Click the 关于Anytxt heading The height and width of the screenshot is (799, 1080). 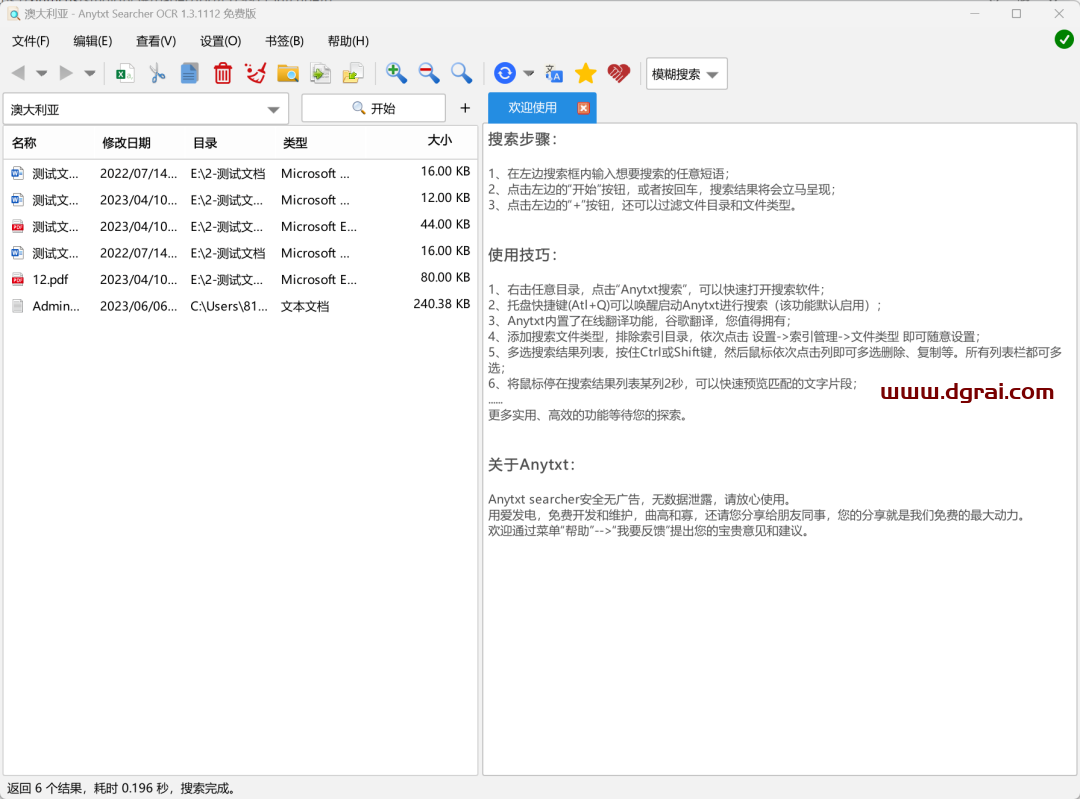click(x=532, y=465)
